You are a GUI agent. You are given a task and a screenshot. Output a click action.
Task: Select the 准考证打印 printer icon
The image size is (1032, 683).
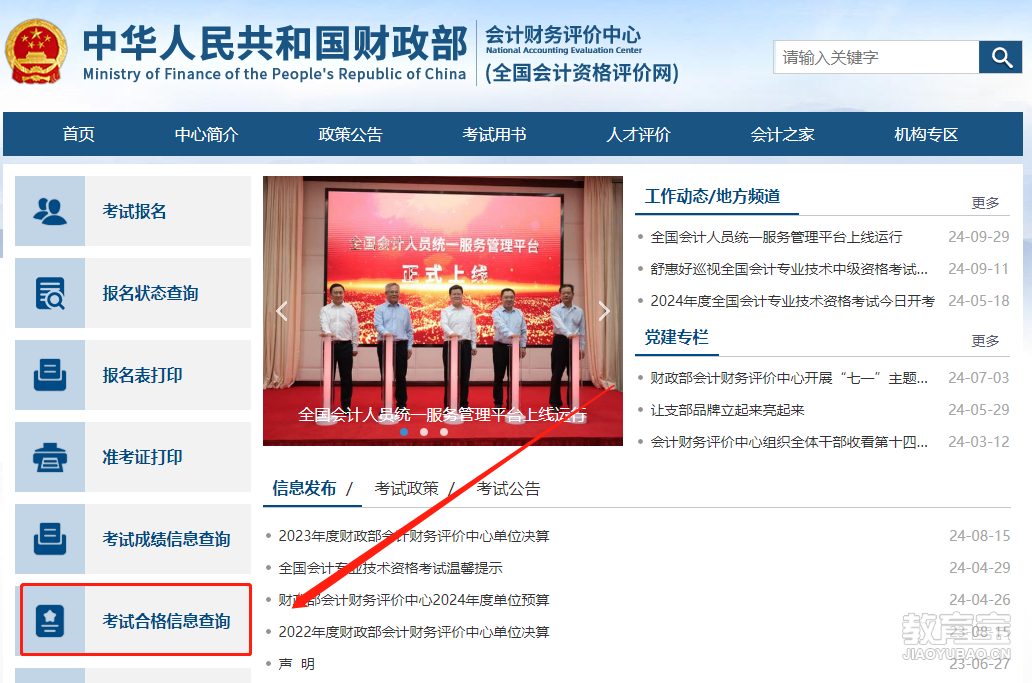[x=50, y=457]
